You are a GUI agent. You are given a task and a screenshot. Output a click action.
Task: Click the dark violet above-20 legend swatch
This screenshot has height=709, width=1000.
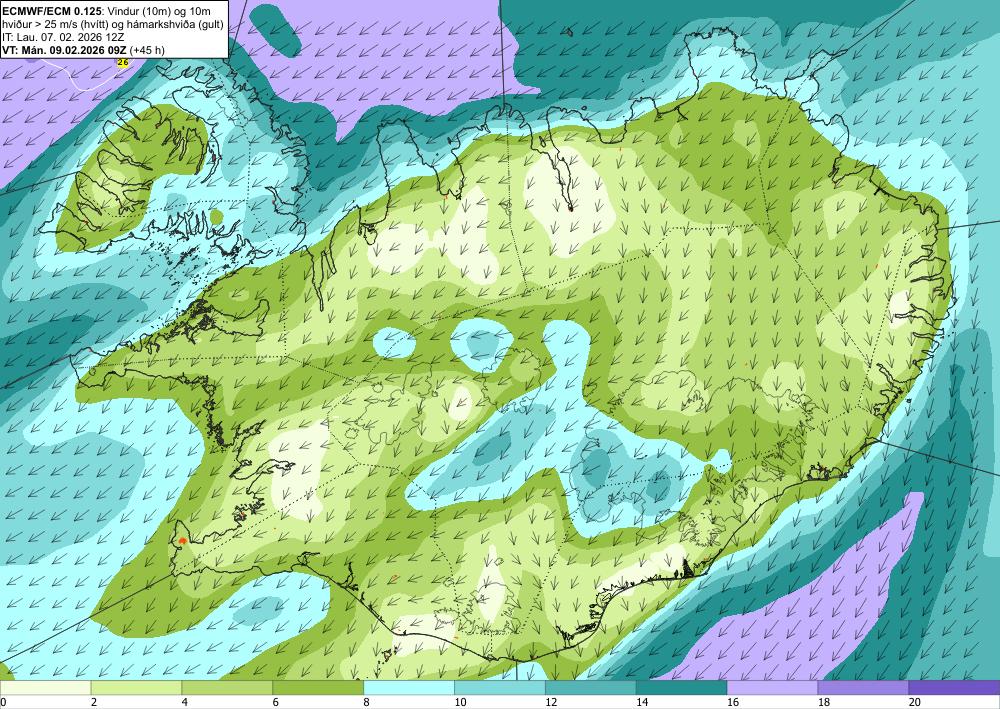[x=954, y=687]
